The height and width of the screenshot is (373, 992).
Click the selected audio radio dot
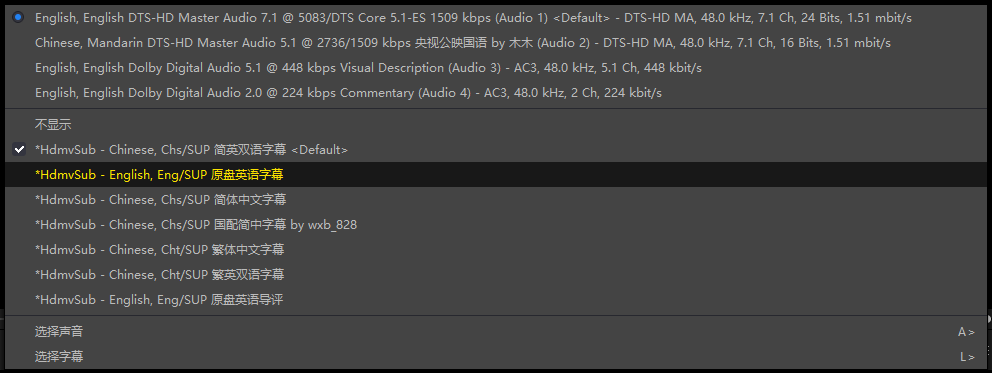[x=18, y=18]
